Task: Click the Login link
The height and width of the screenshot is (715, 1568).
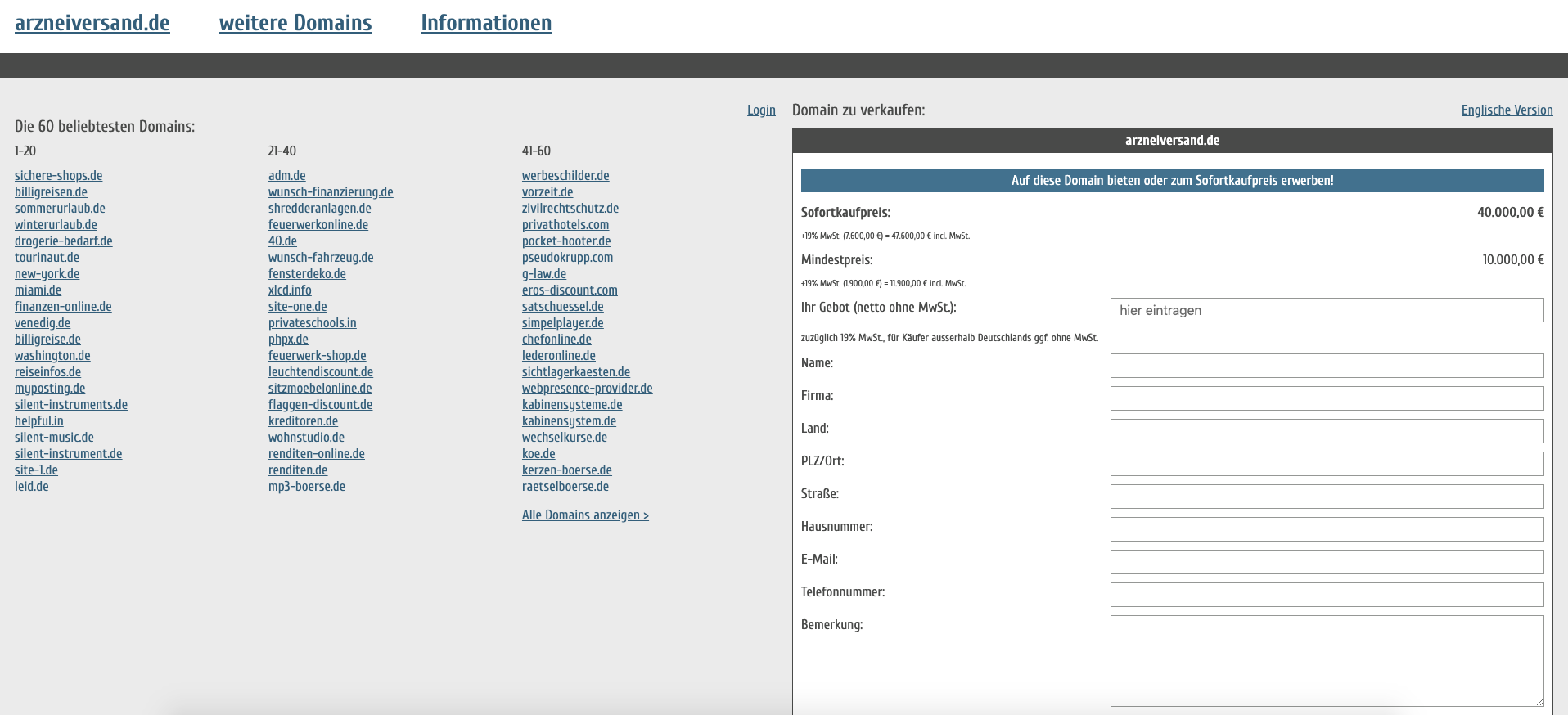Action: 760,110
